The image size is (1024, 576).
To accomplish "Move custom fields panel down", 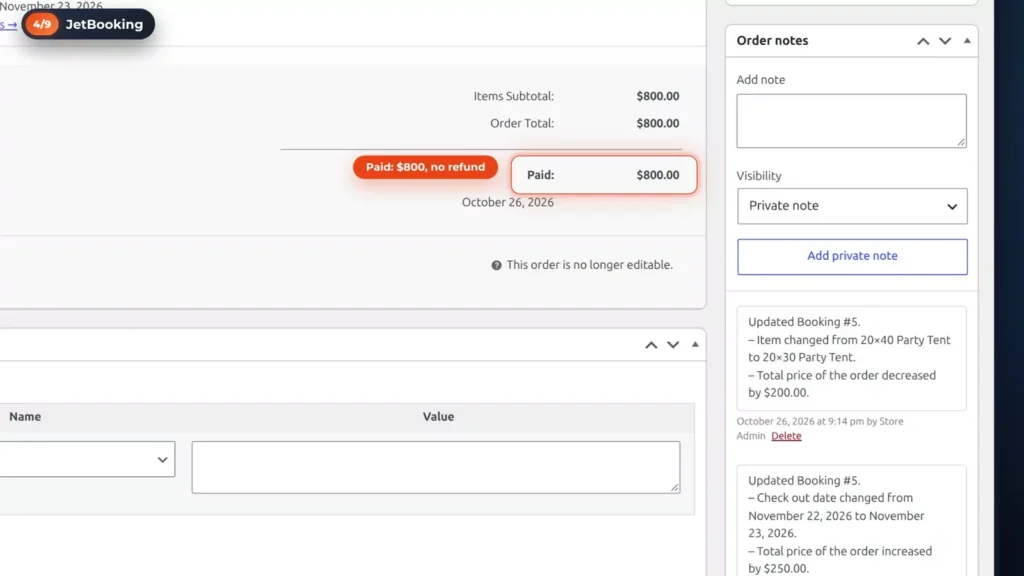I will pos(673,345).
